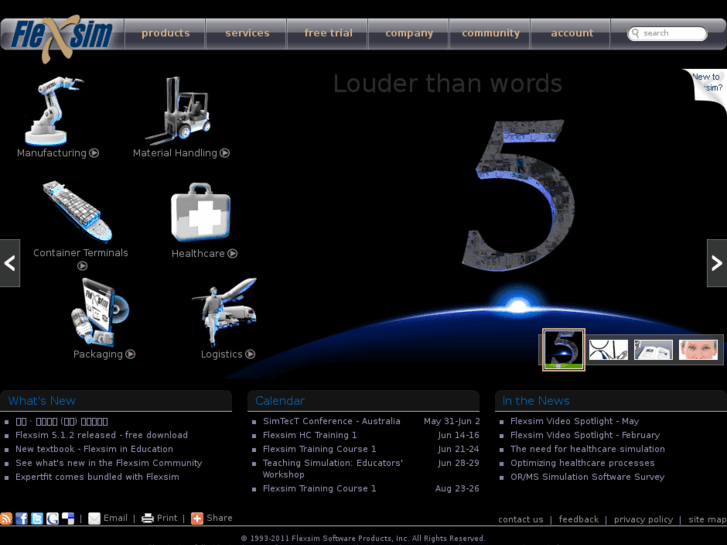The width and height of the screenshot is (727, 545).
Task: Open The need for healthcare simulation
Action: click(587, 449)
